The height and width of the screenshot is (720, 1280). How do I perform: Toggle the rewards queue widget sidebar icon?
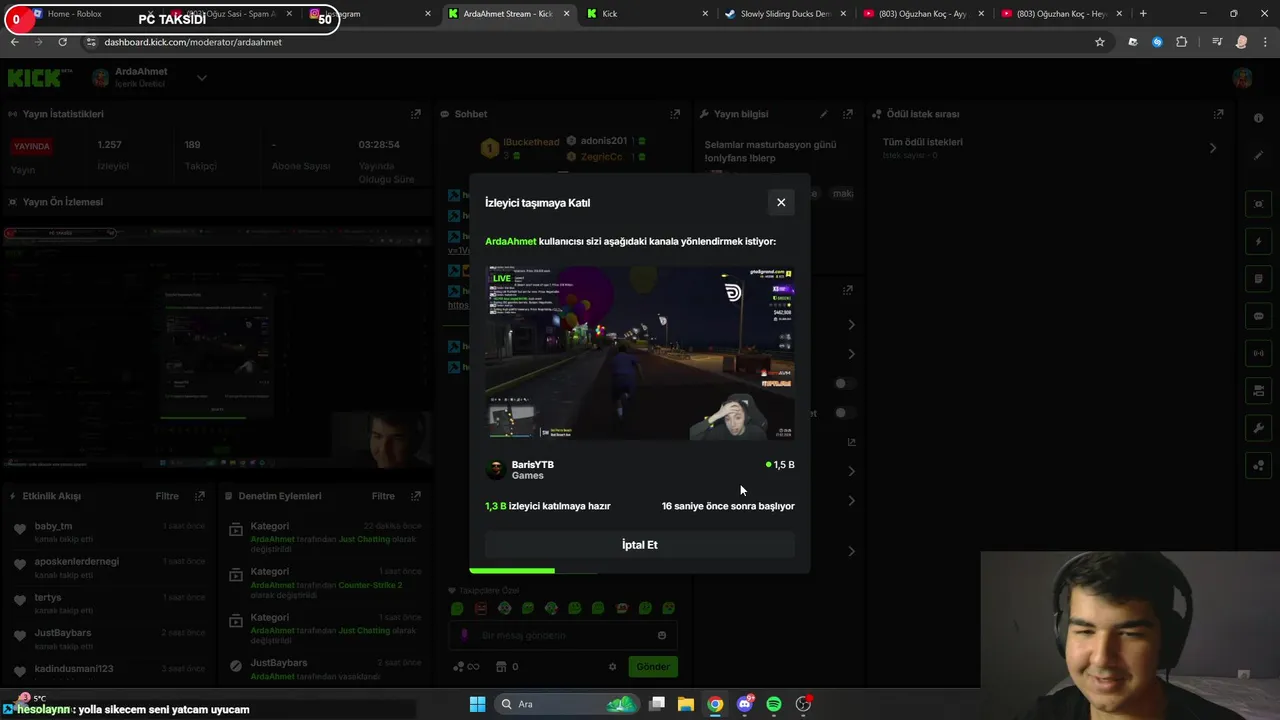tap(1258, 466)
